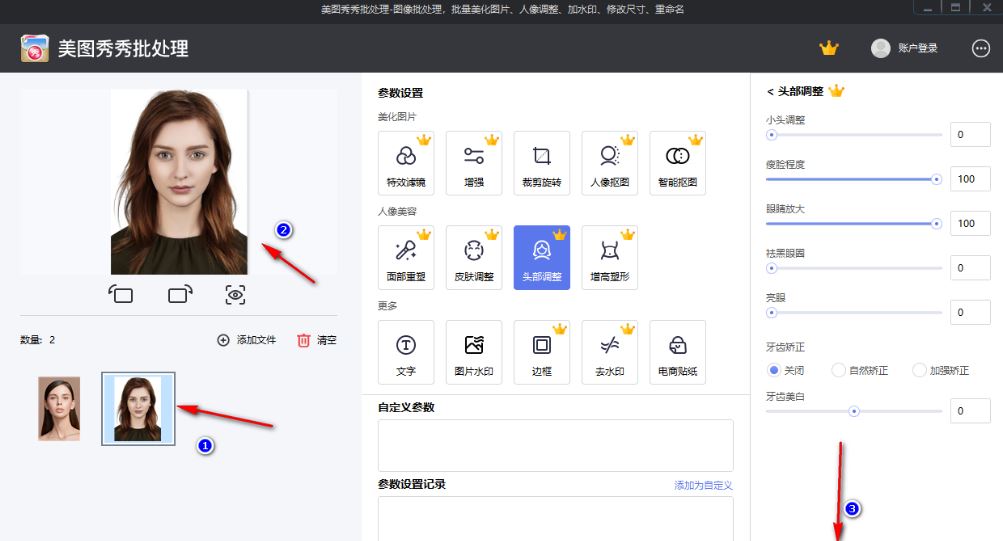
Task: Open the more options ellipsis menu
Action: 980,48
